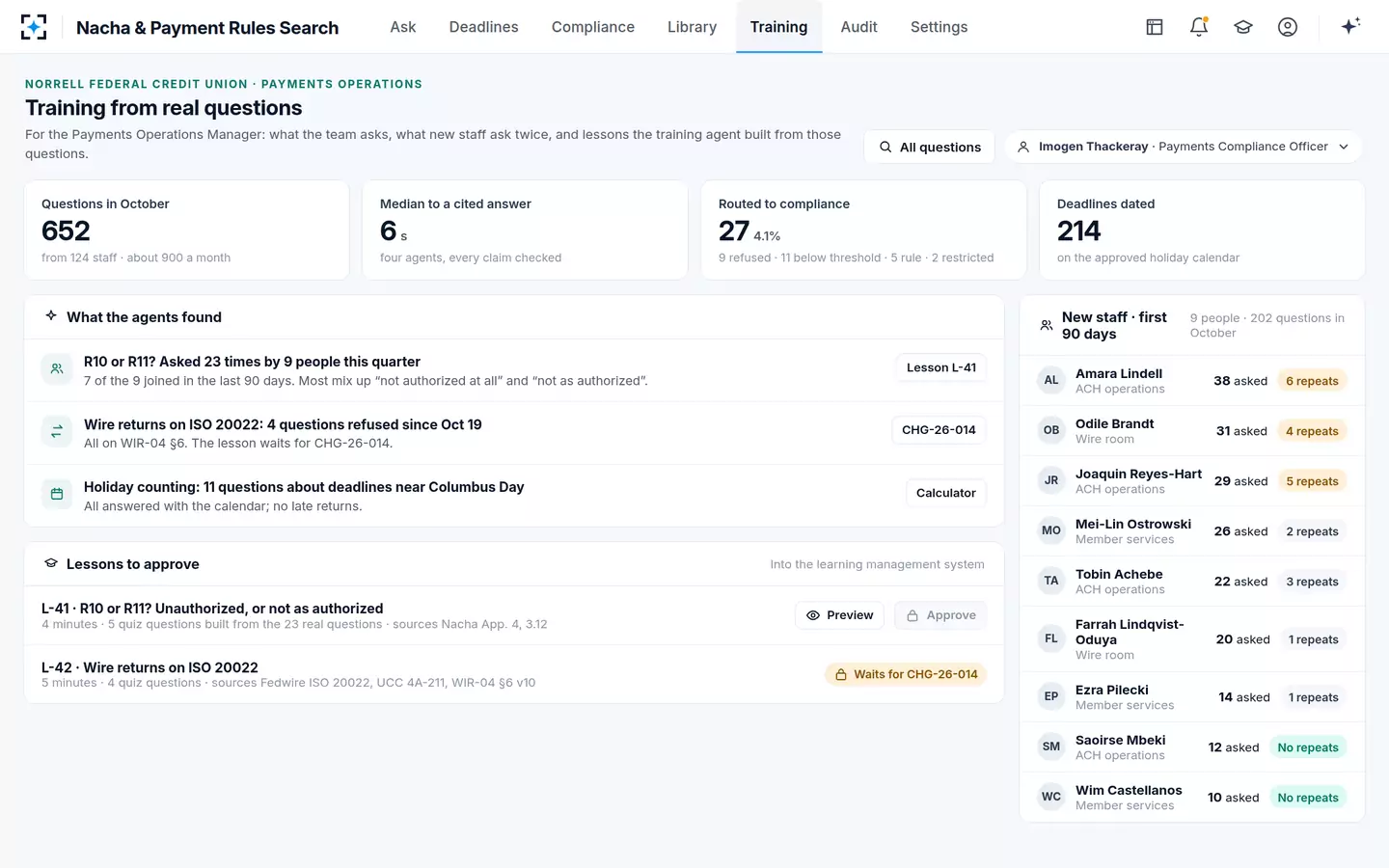Open Lesson L-41 from the findings

(x=941, y=367)
